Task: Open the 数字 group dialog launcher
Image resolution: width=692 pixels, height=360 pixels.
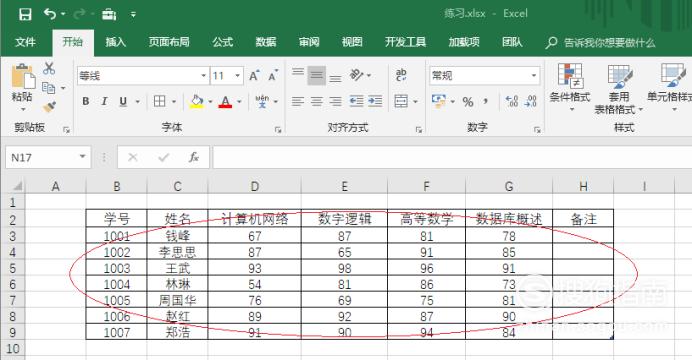Action: (537, 129)
